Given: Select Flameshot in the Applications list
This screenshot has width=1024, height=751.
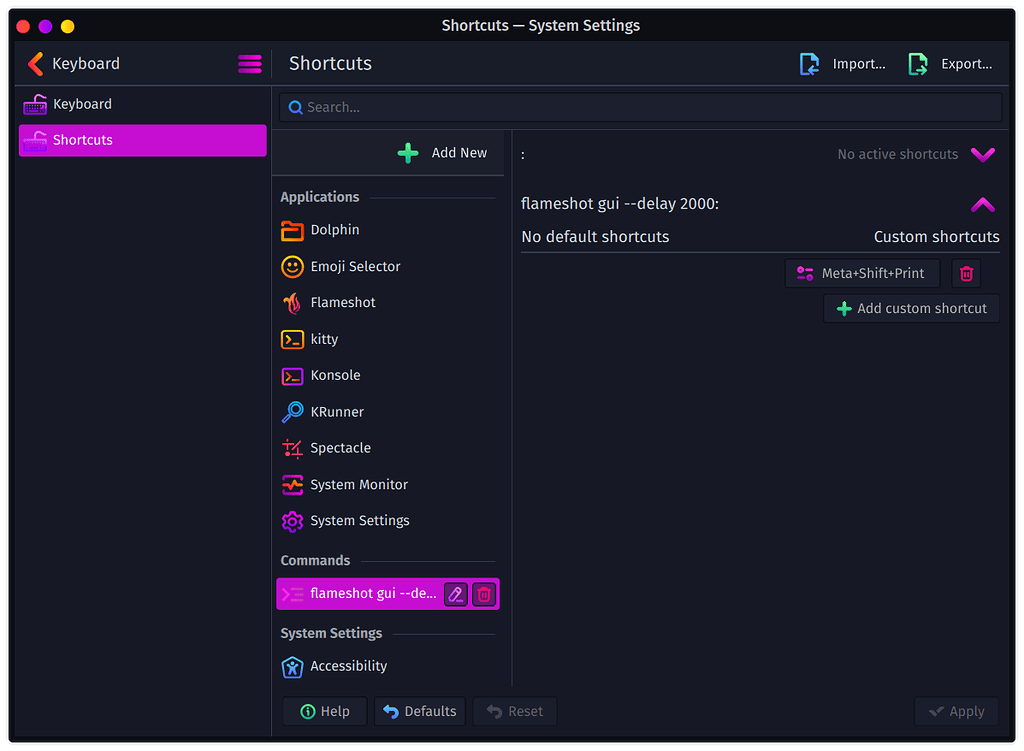Looking at the screenshot, I should tap(341, 302).
